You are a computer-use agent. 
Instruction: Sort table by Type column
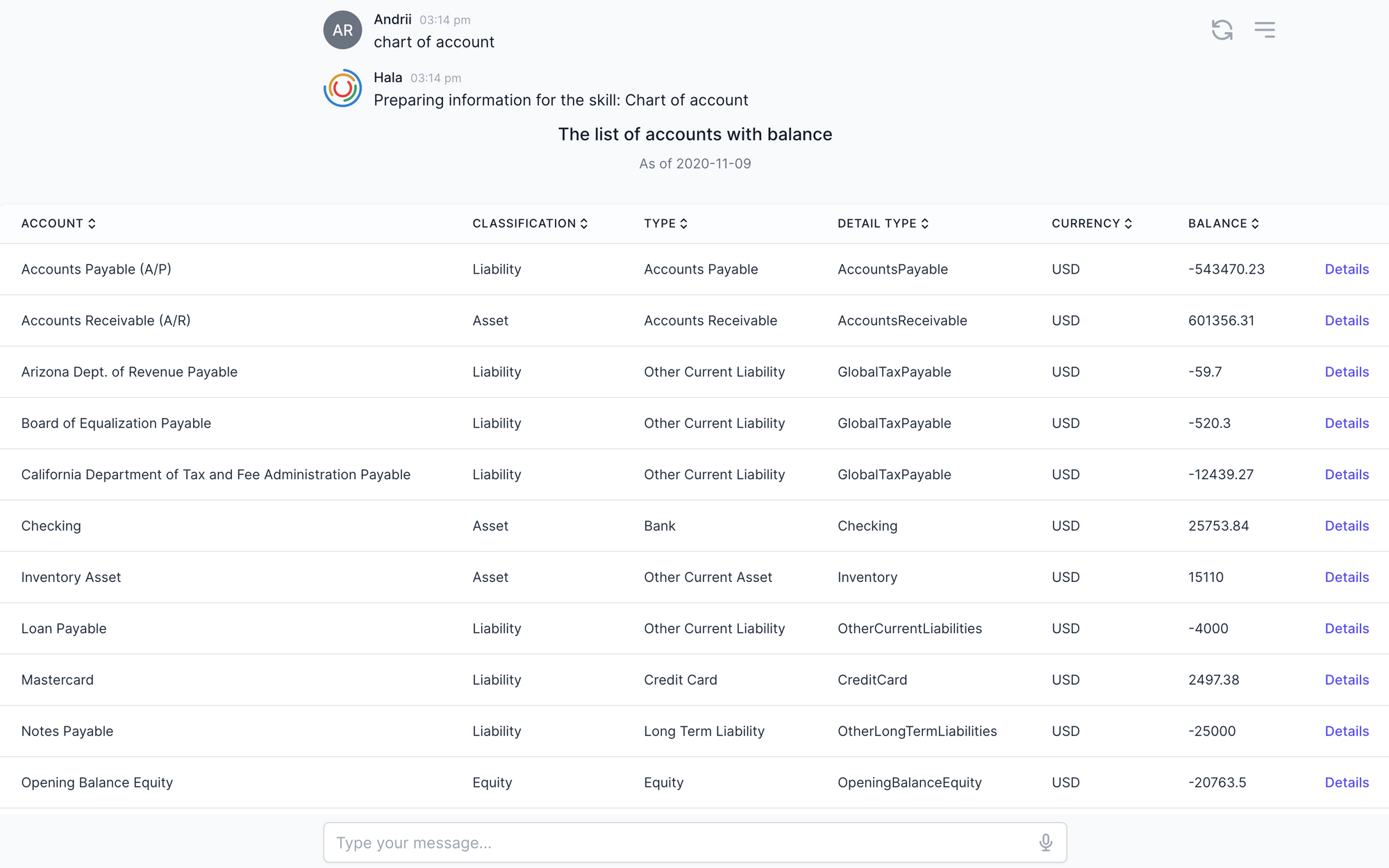point(665,224)
